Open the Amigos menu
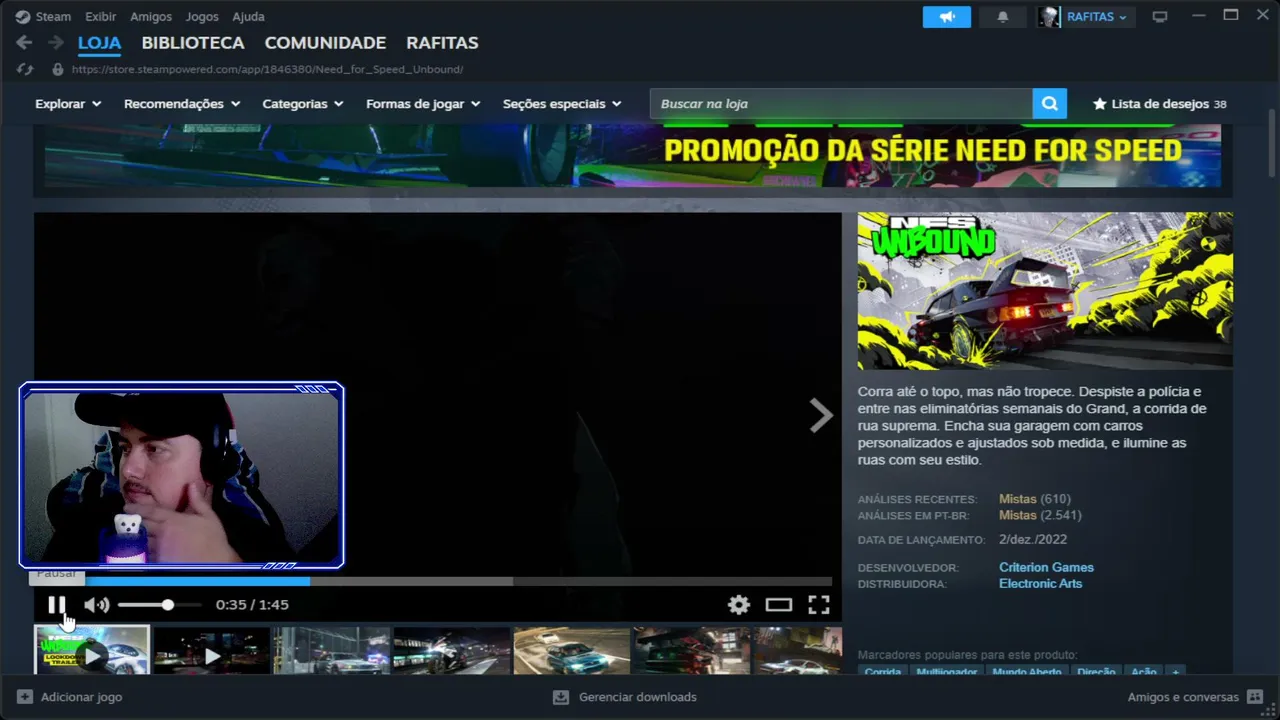This screenshot has height=720, width=1280. click(x=151, y=17)
